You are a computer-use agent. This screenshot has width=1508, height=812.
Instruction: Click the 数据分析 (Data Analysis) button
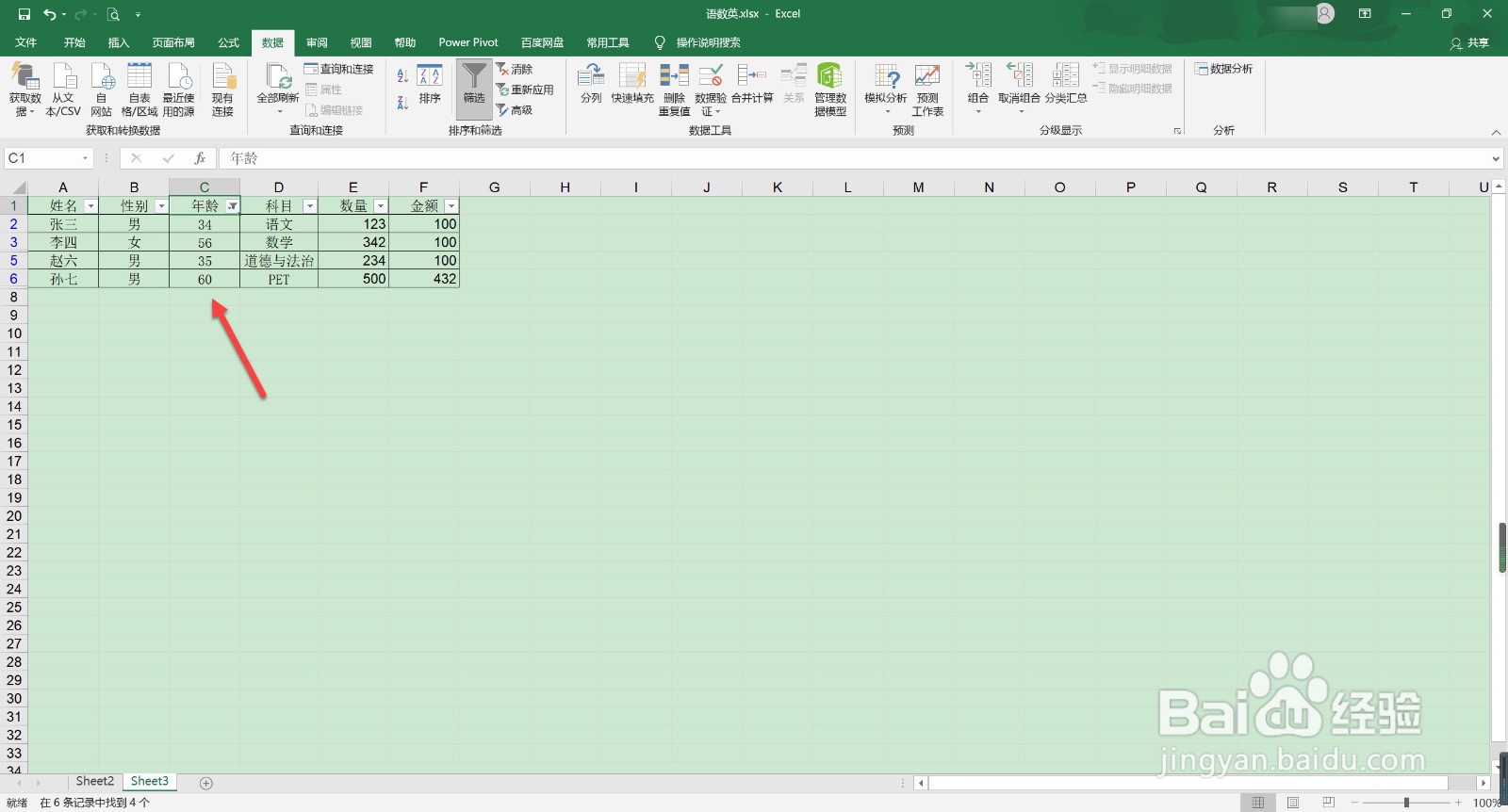tap(1223, 69)
